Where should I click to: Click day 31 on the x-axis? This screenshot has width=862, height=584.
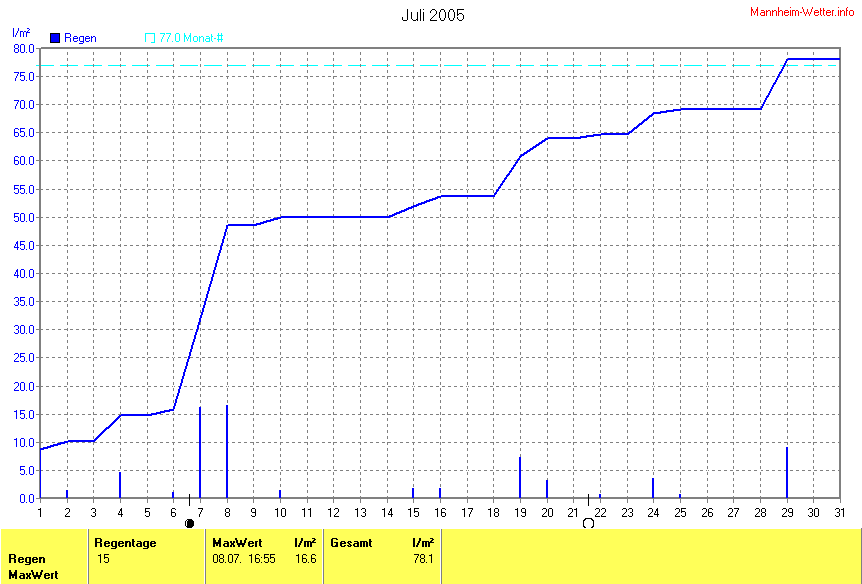[x=839, y=512]
